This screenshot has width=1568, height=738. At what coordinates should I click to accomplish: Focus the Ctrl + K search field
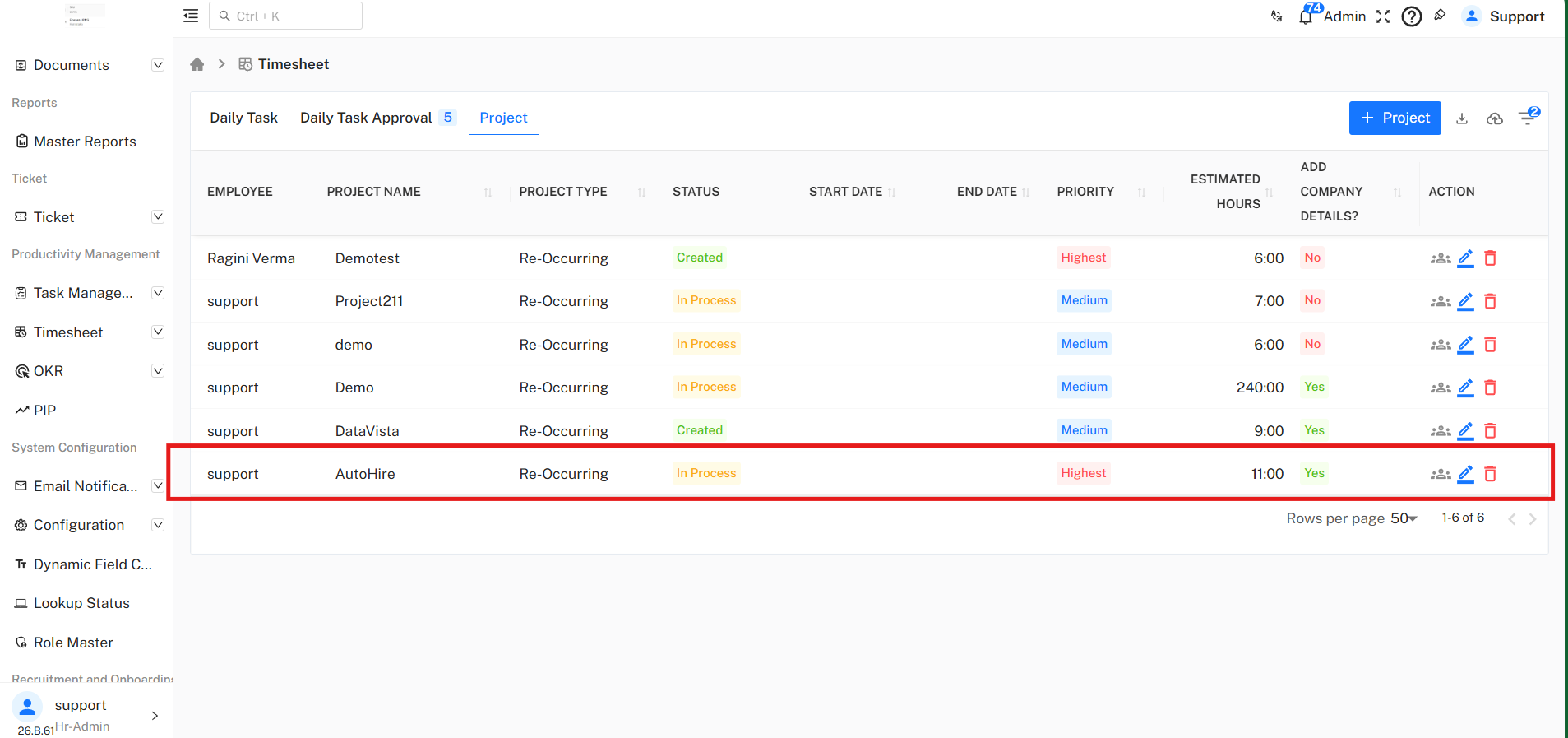click(x=286, y=16)
